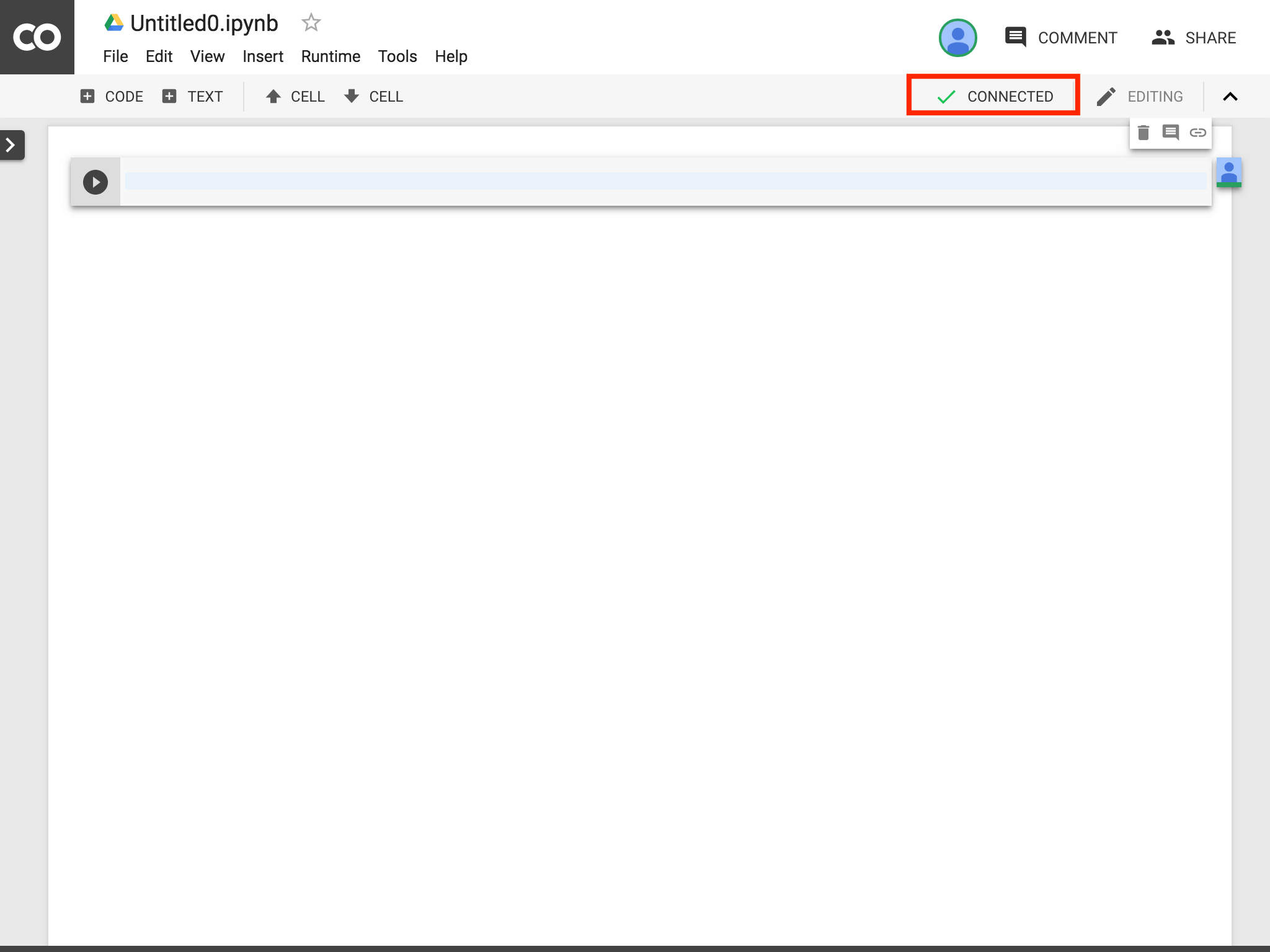Open the Insert menu

[263, 56]
